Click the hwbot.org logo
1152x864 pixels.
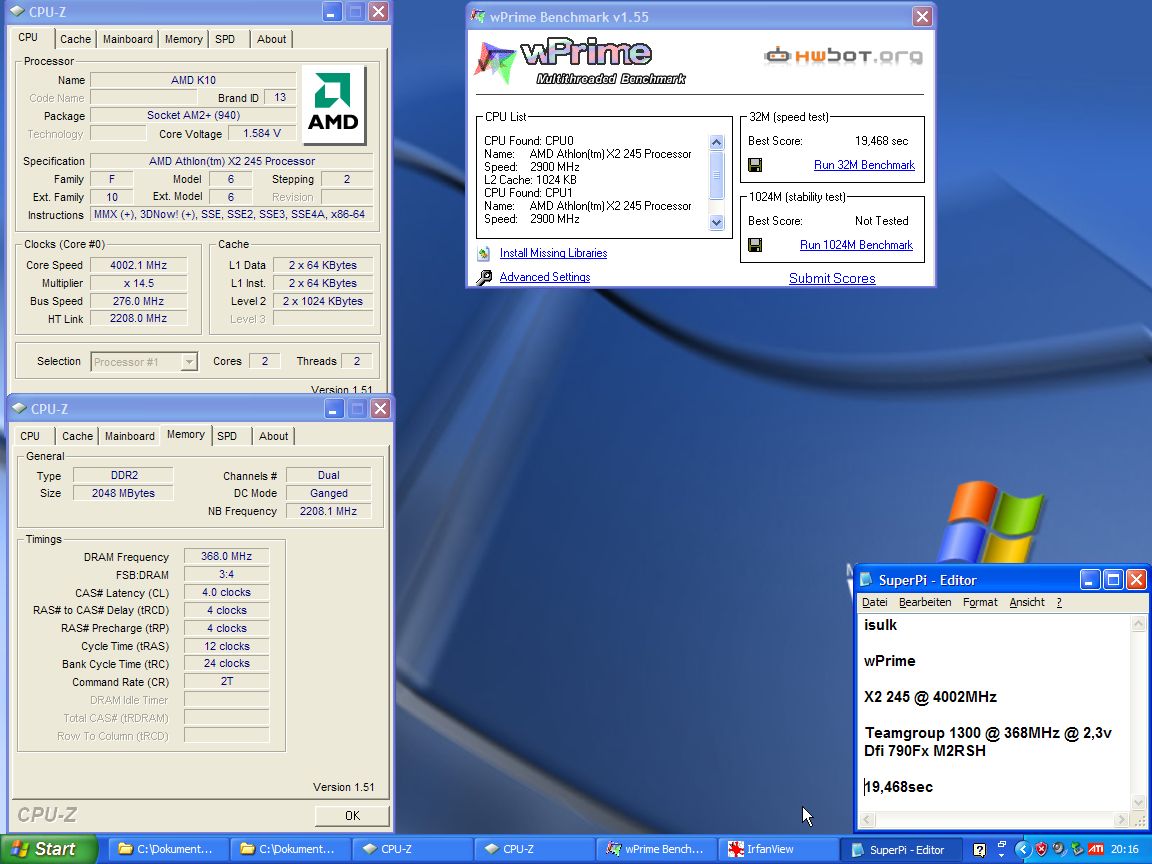843,56
